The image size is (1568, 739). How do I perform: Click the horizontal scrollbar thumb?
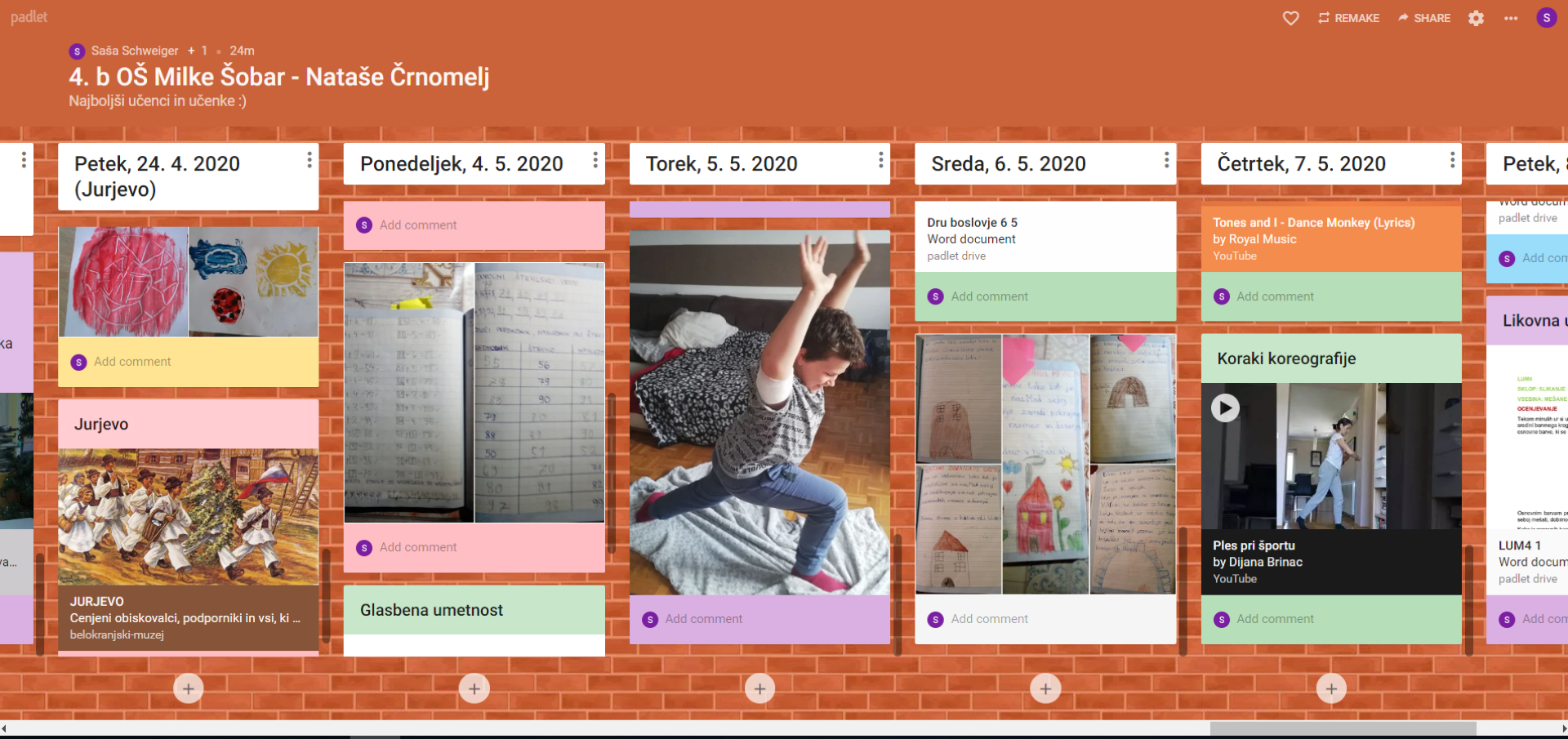1343,728
